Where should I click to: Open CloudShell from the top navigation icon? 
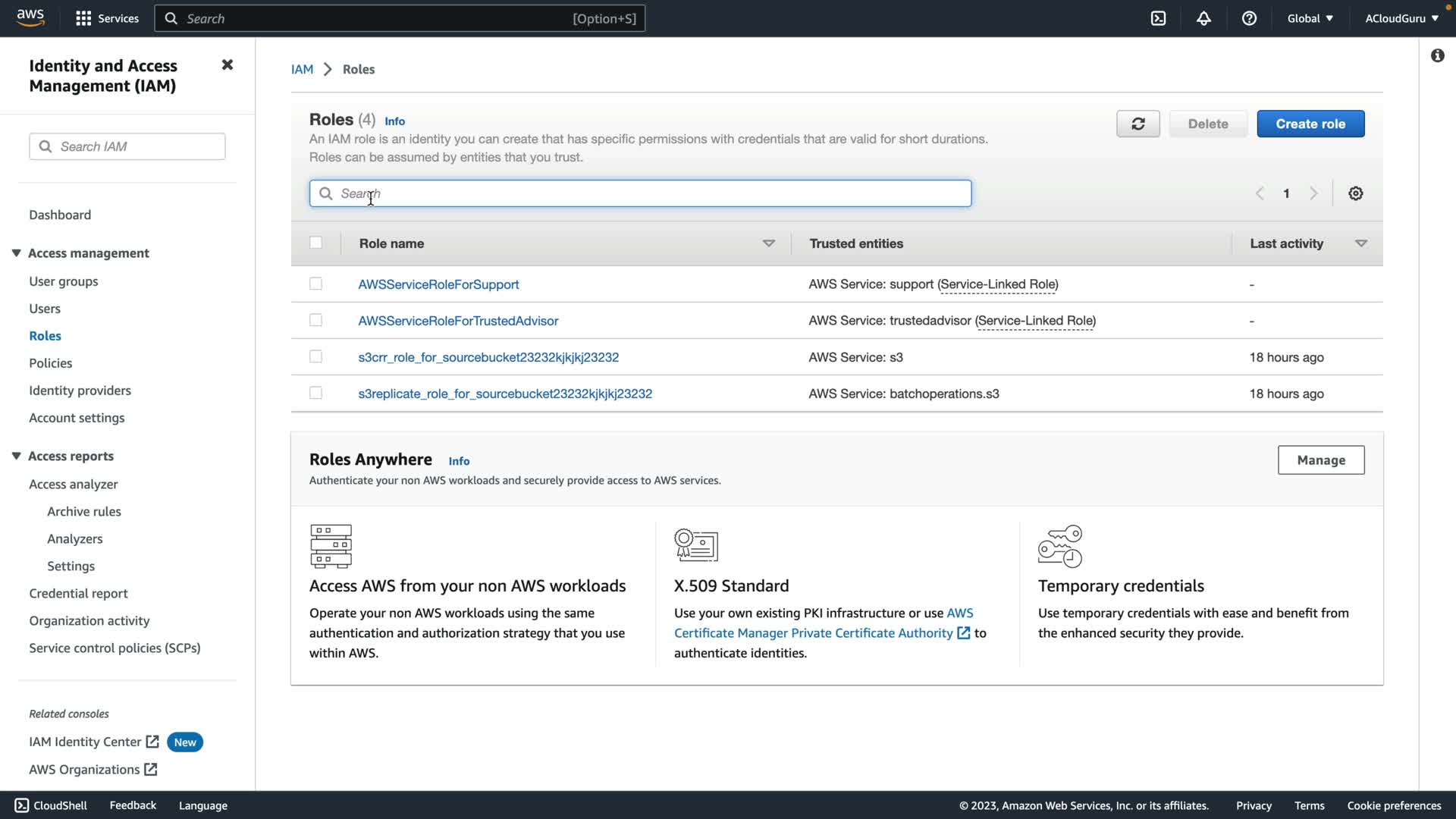tap(1158, 18)
